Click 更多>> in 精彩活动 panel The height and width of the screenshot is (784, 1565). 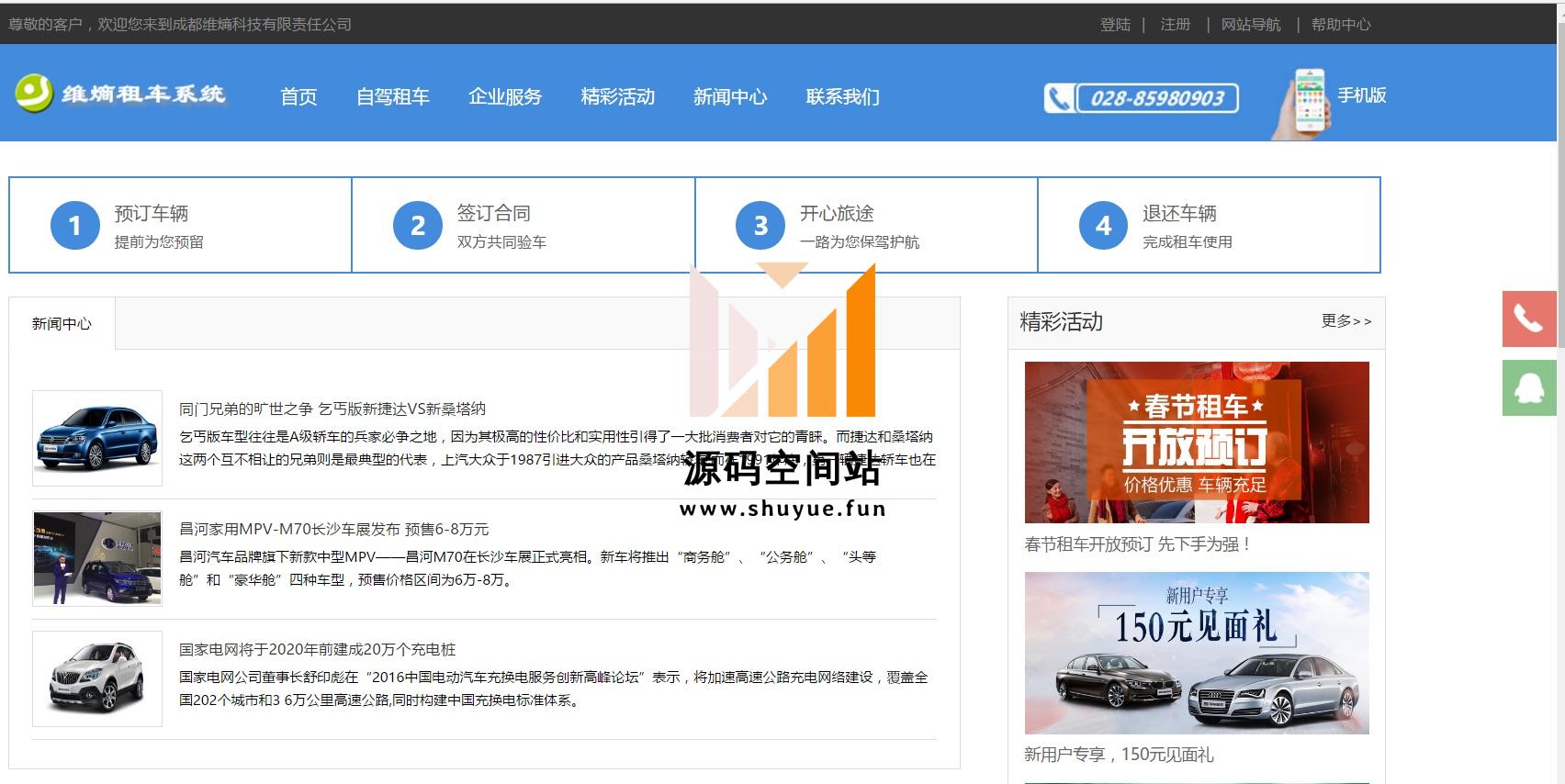(x=1346, y=320)
